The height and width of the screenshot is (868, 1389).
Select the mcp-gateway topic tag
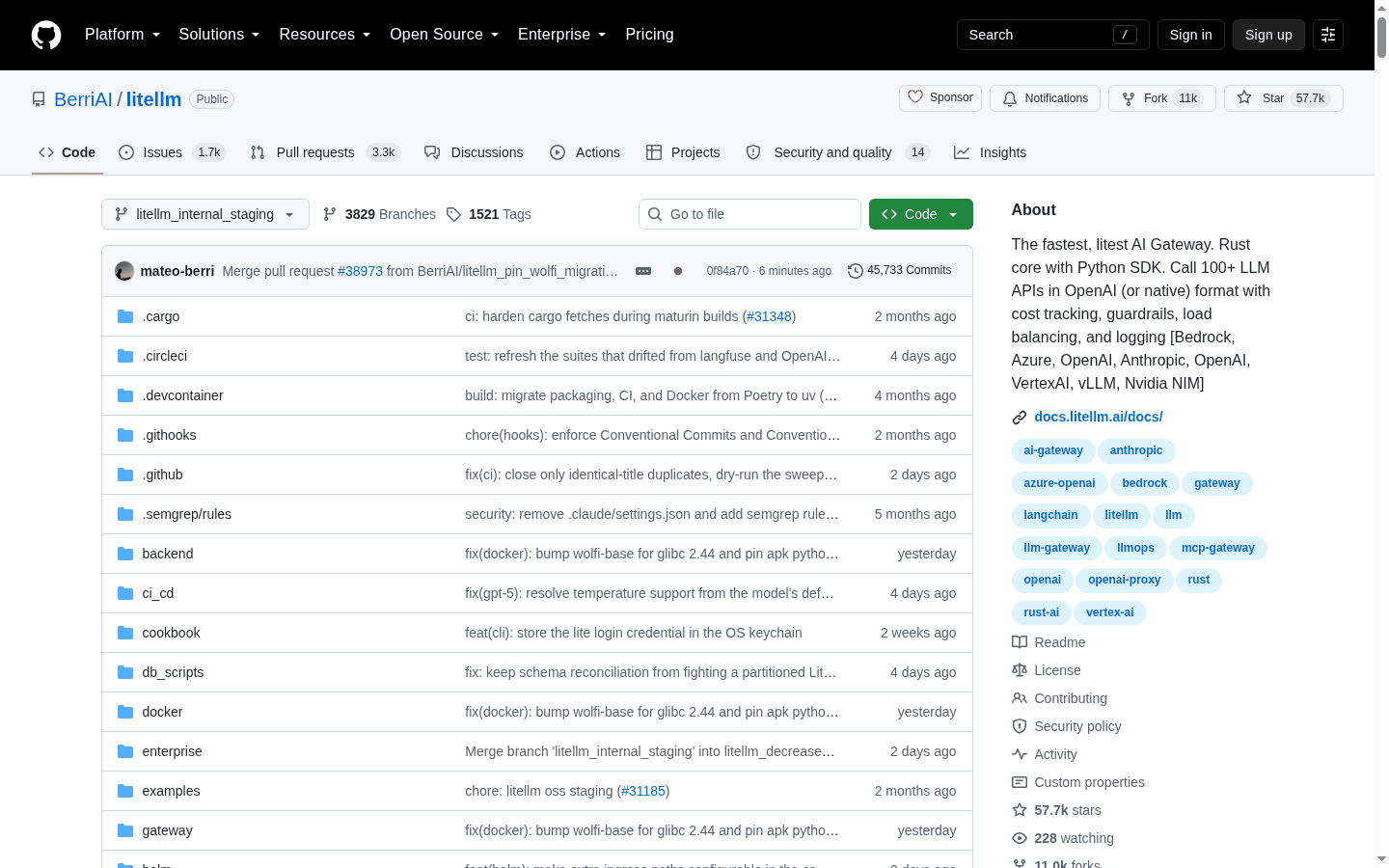1218,548
